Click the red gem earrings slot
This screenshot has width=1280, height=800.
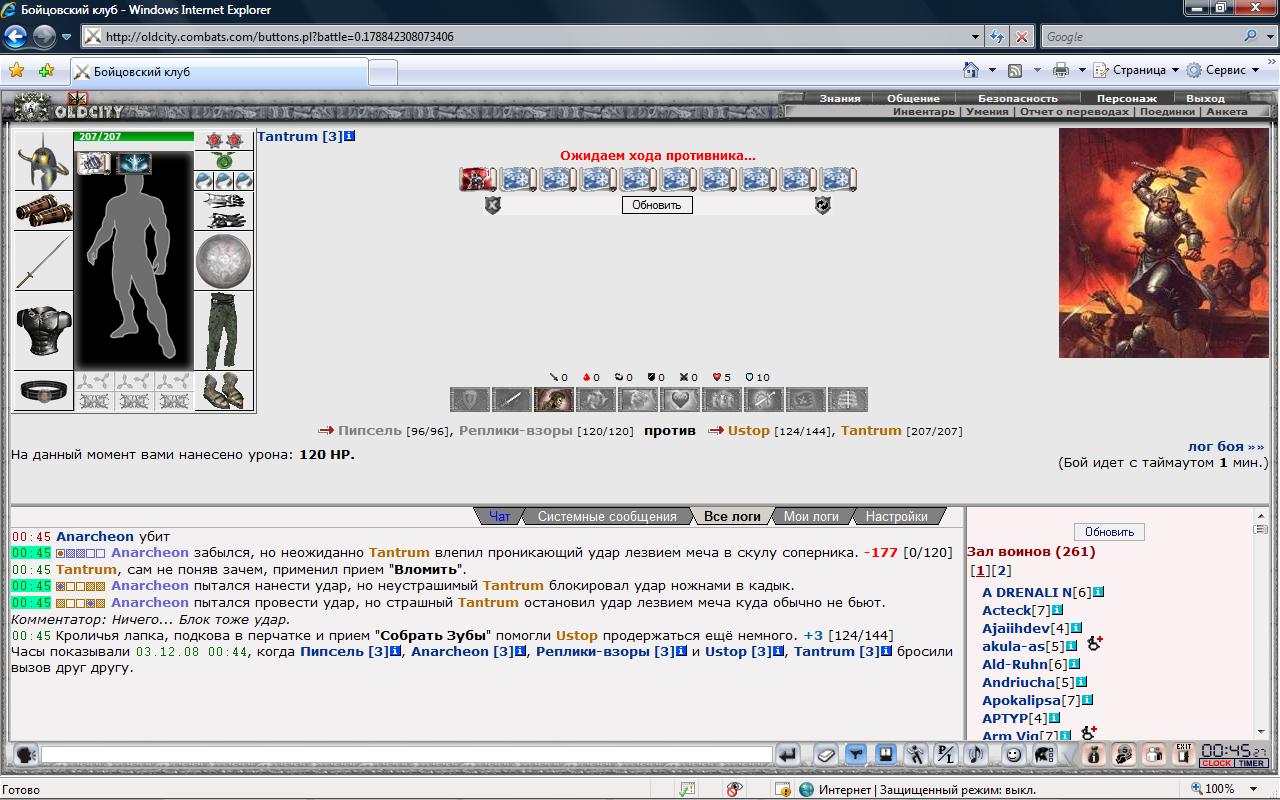(x=224, y=140)
